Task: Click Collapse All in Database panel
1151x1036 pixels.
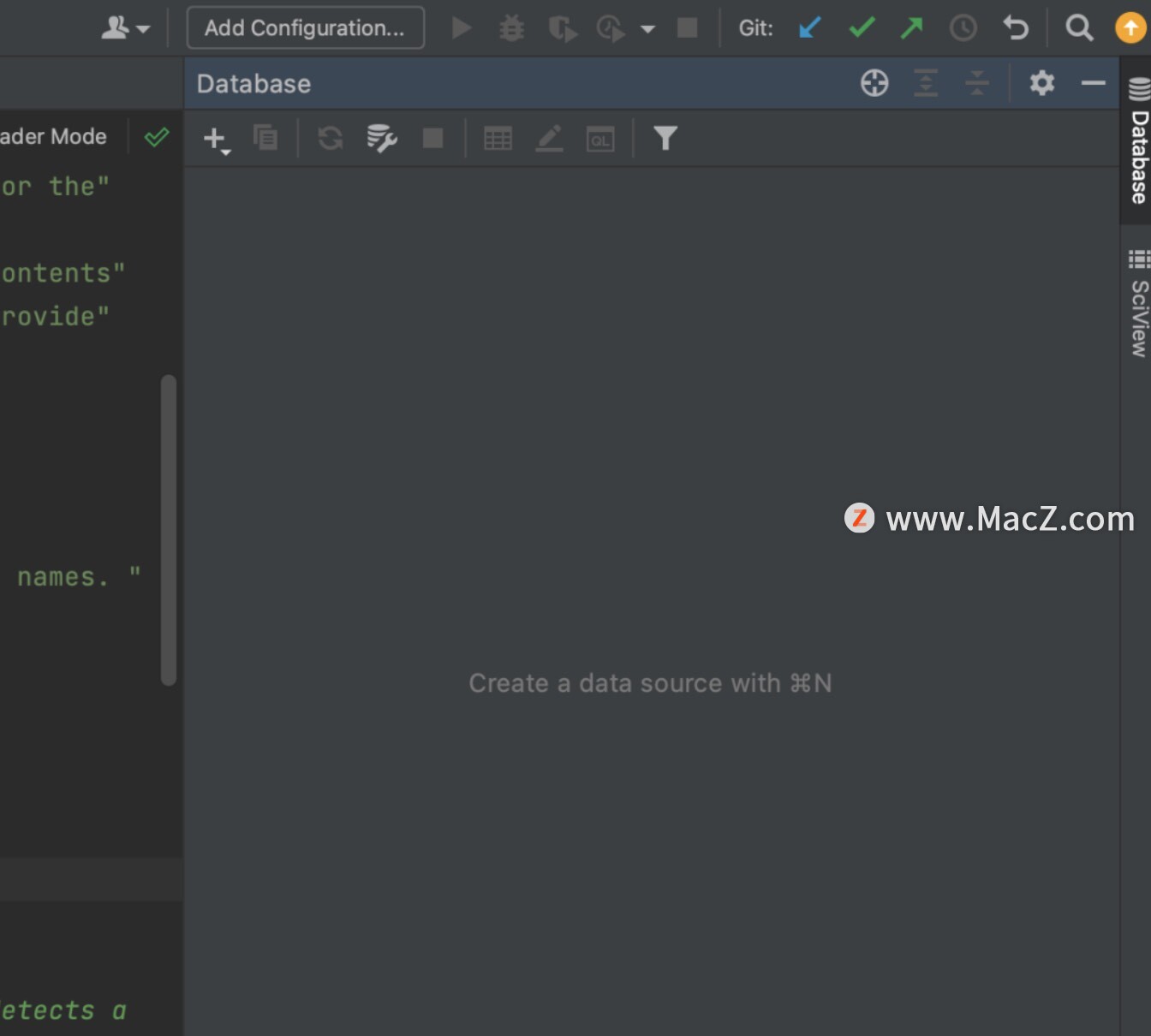Action: point(976,83)
